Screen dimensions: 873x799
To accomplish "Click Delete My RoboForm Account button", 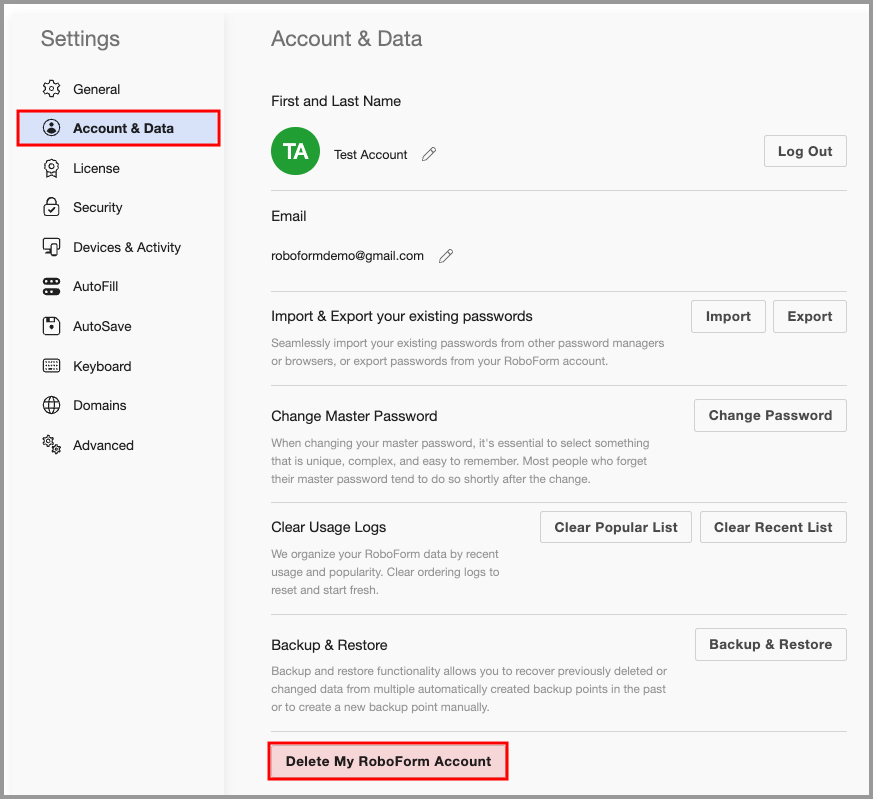I will tap(388, 761).
